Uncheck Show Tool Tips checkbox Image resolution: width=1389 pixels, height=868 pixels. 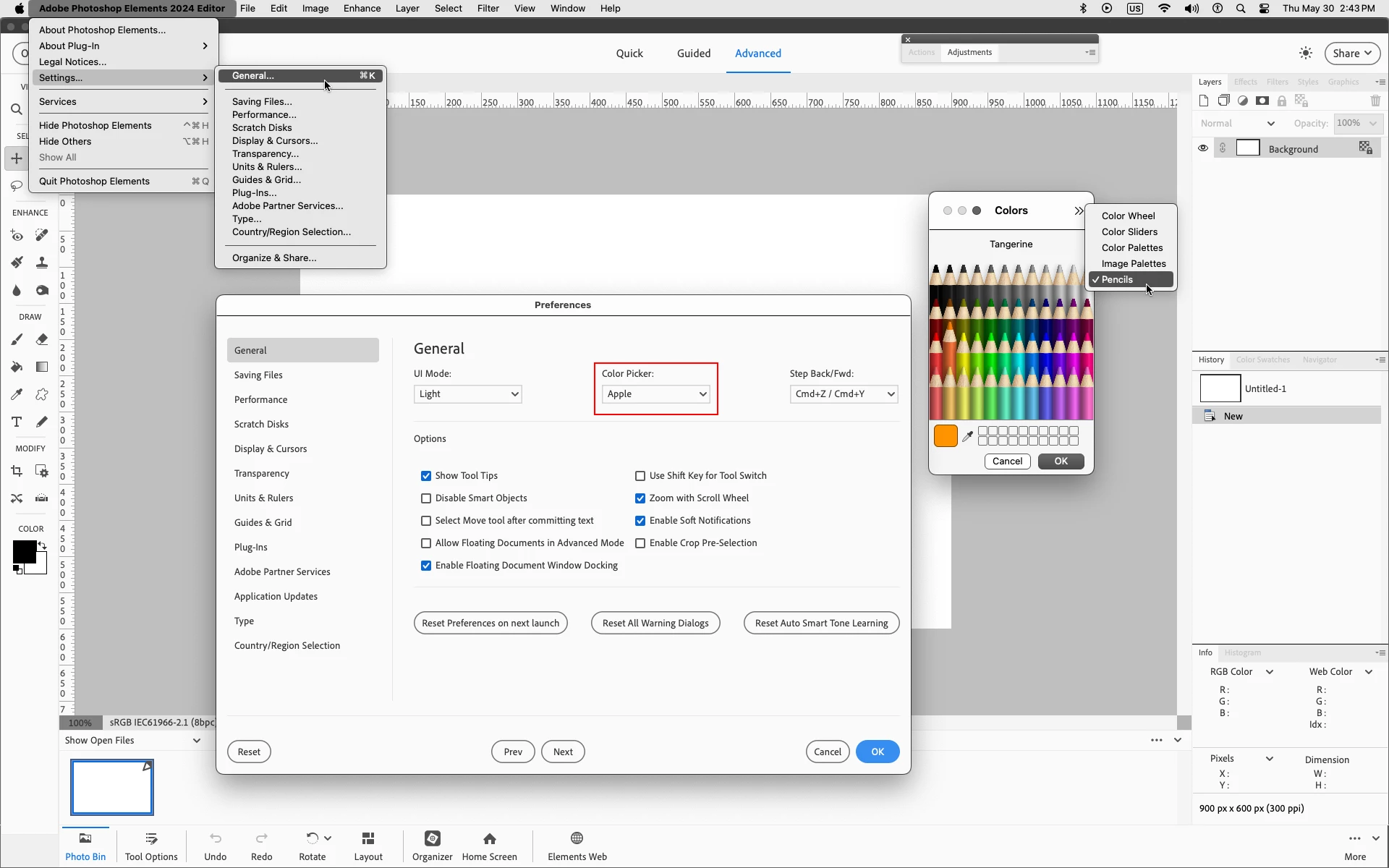tap(426, 476)
